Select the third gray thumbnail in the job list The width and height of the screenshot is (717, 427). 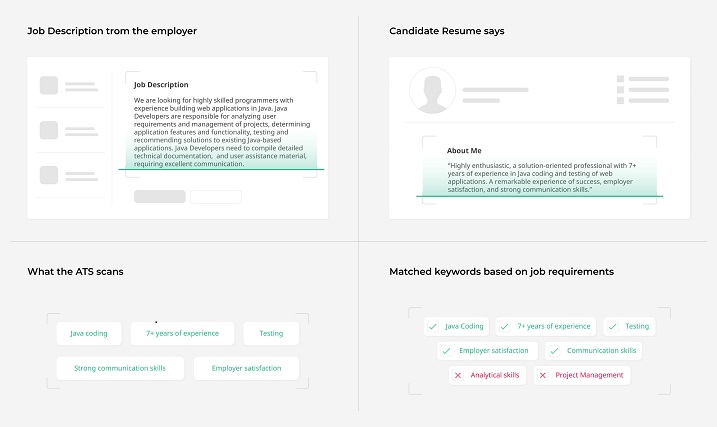click(x=49, y=175)
